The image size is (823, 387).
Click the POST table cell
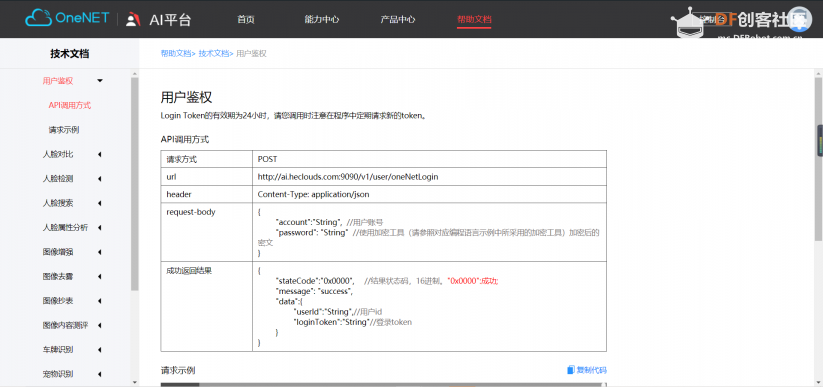[x=429, y=159]
